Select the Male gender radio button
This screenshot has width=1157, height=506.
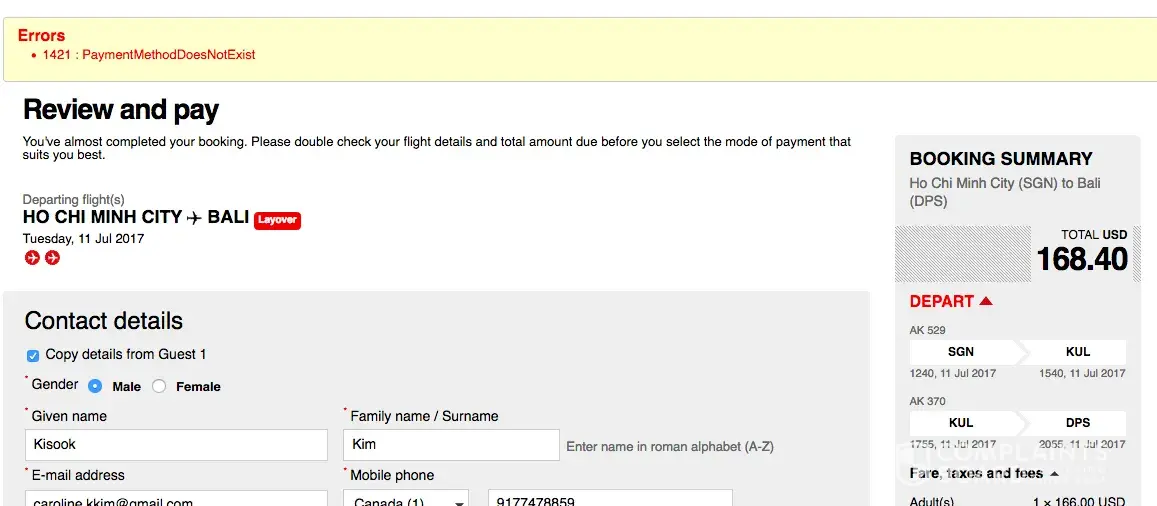95,386
